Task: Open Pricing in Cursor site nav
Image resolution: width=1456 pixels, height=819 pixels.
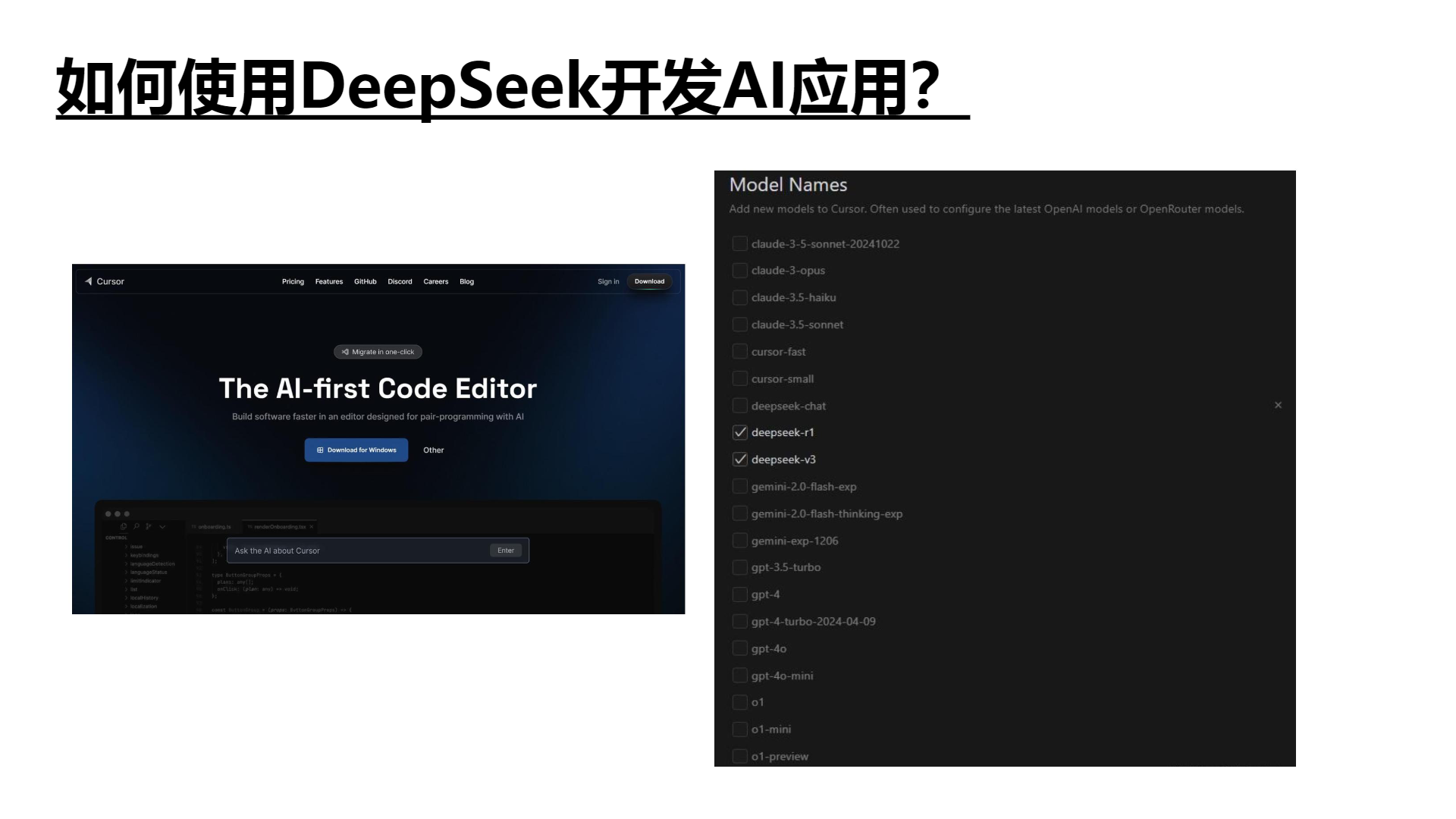Action: point(293,281)
